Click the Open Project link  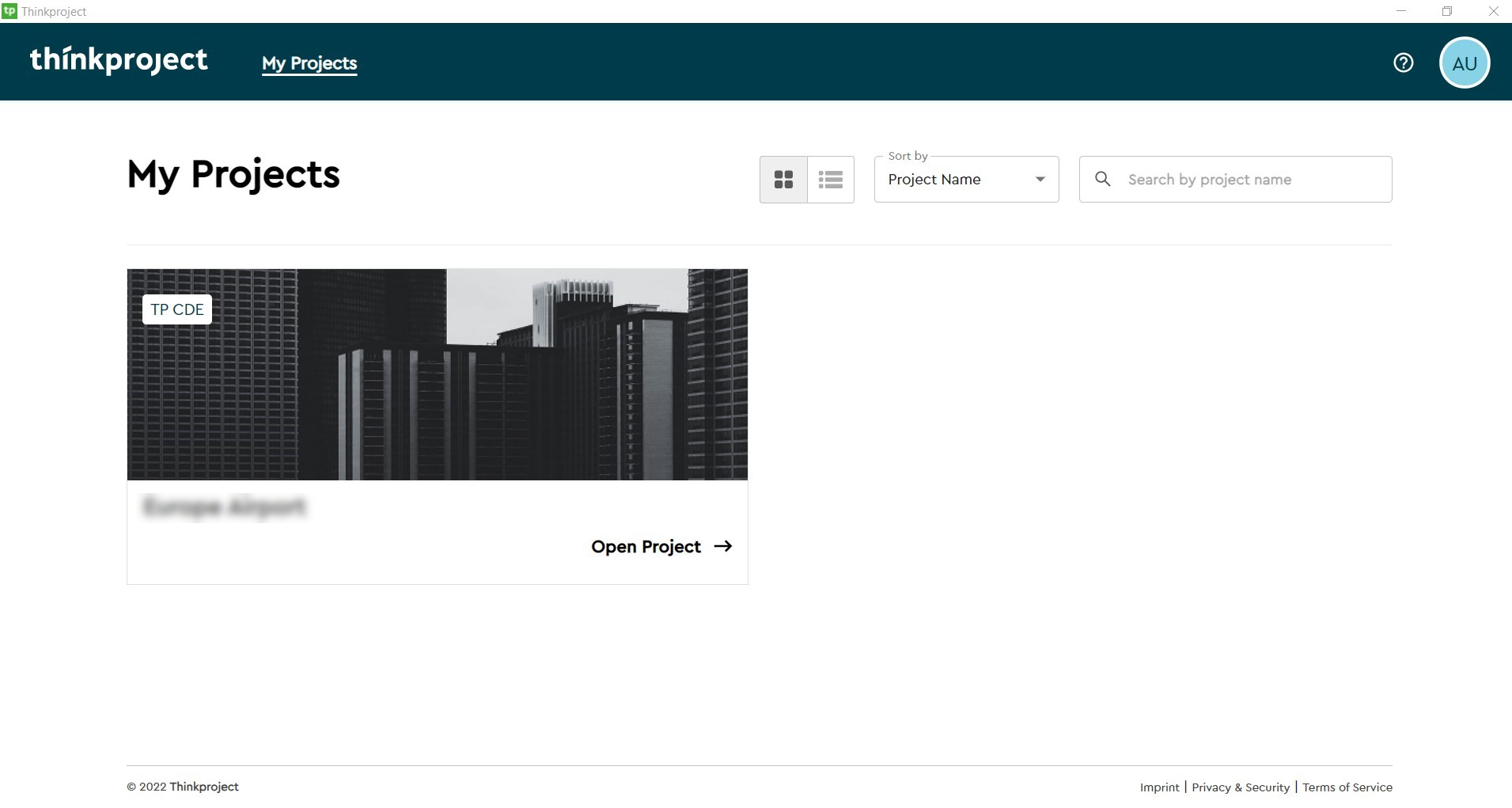tap(661, 547)
